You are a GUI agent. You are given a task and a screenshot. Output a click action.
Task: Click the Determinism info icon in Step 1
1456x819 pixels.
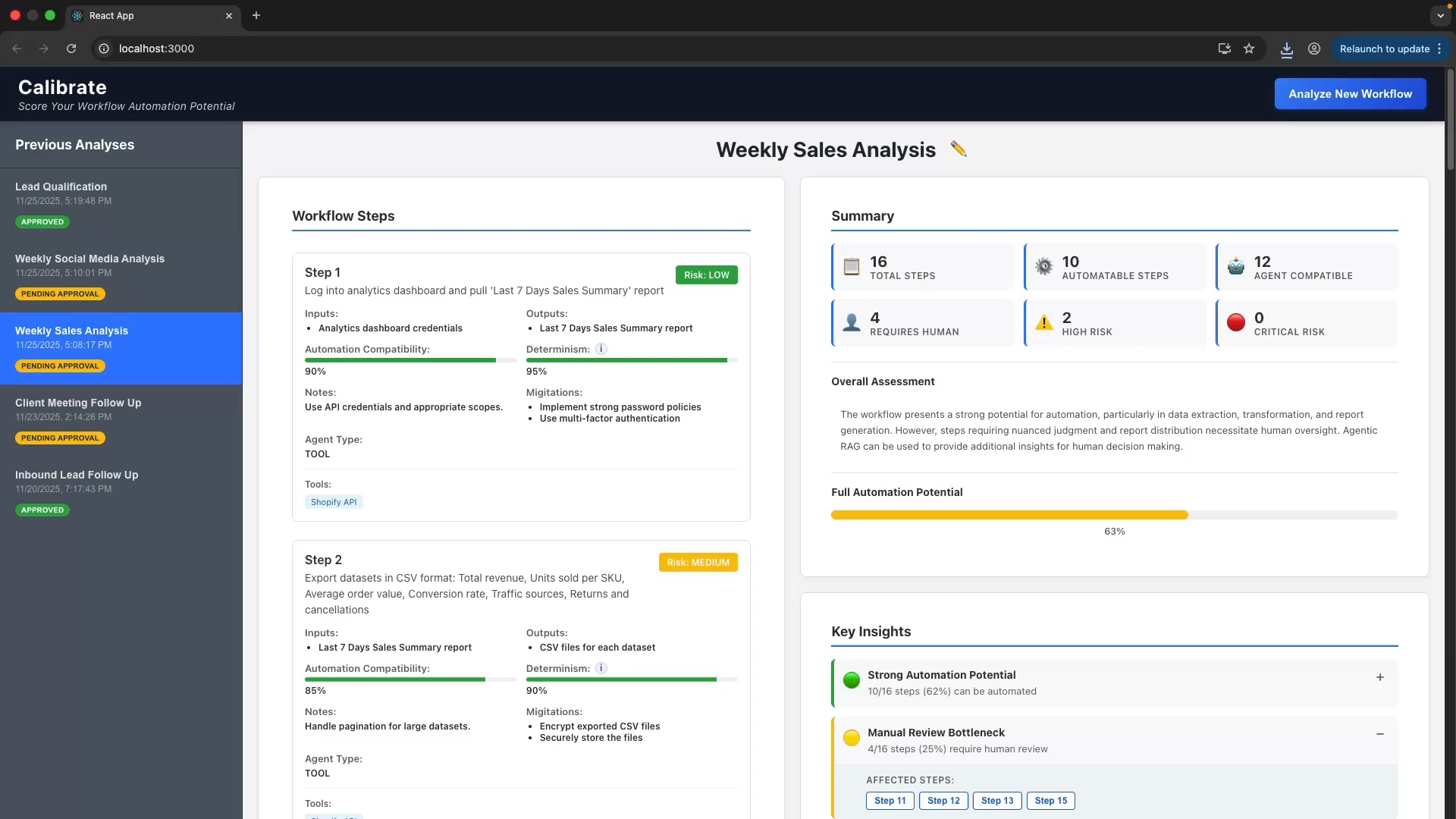pyautogui.click(x=601, y=349)
